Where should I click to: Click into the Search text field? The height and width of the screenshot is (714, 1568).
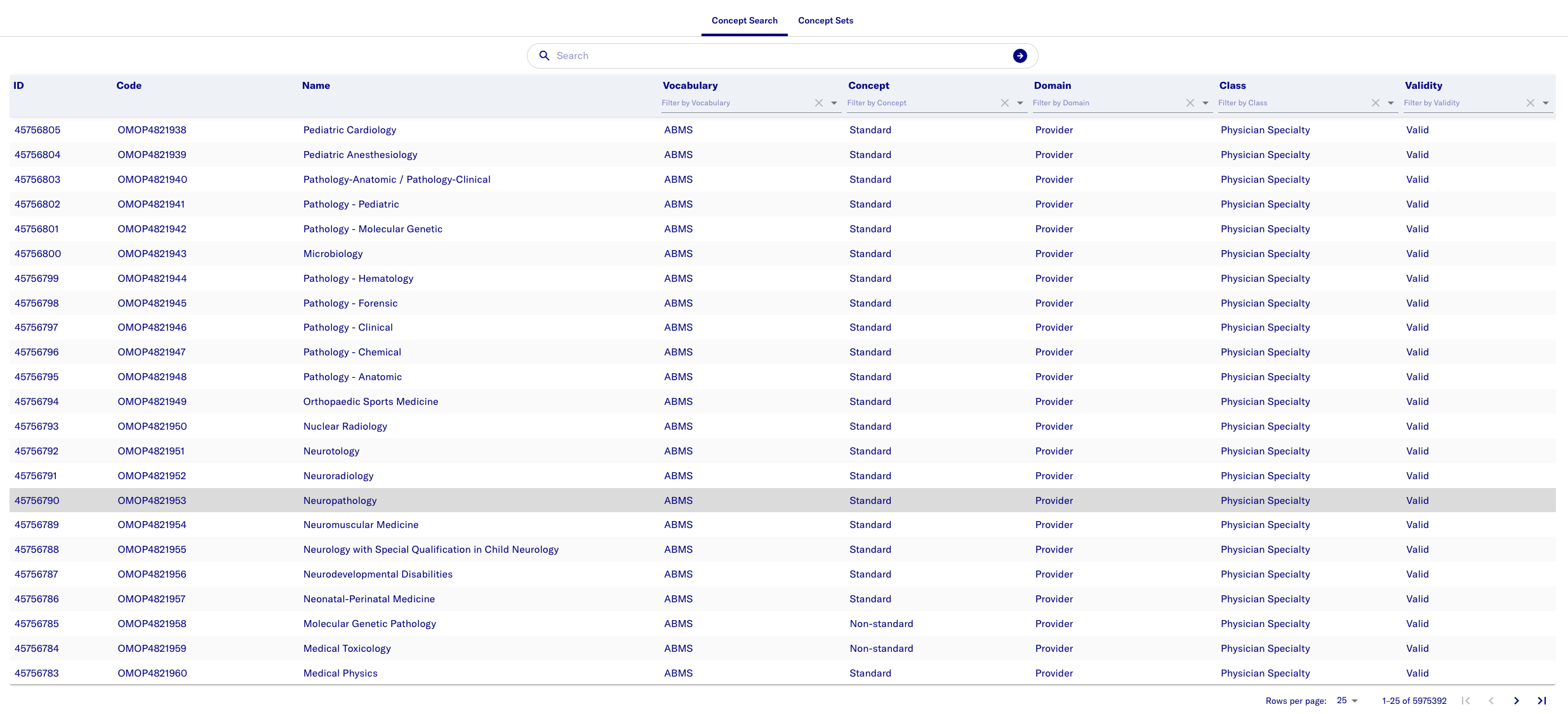click(x=781, y=56)
